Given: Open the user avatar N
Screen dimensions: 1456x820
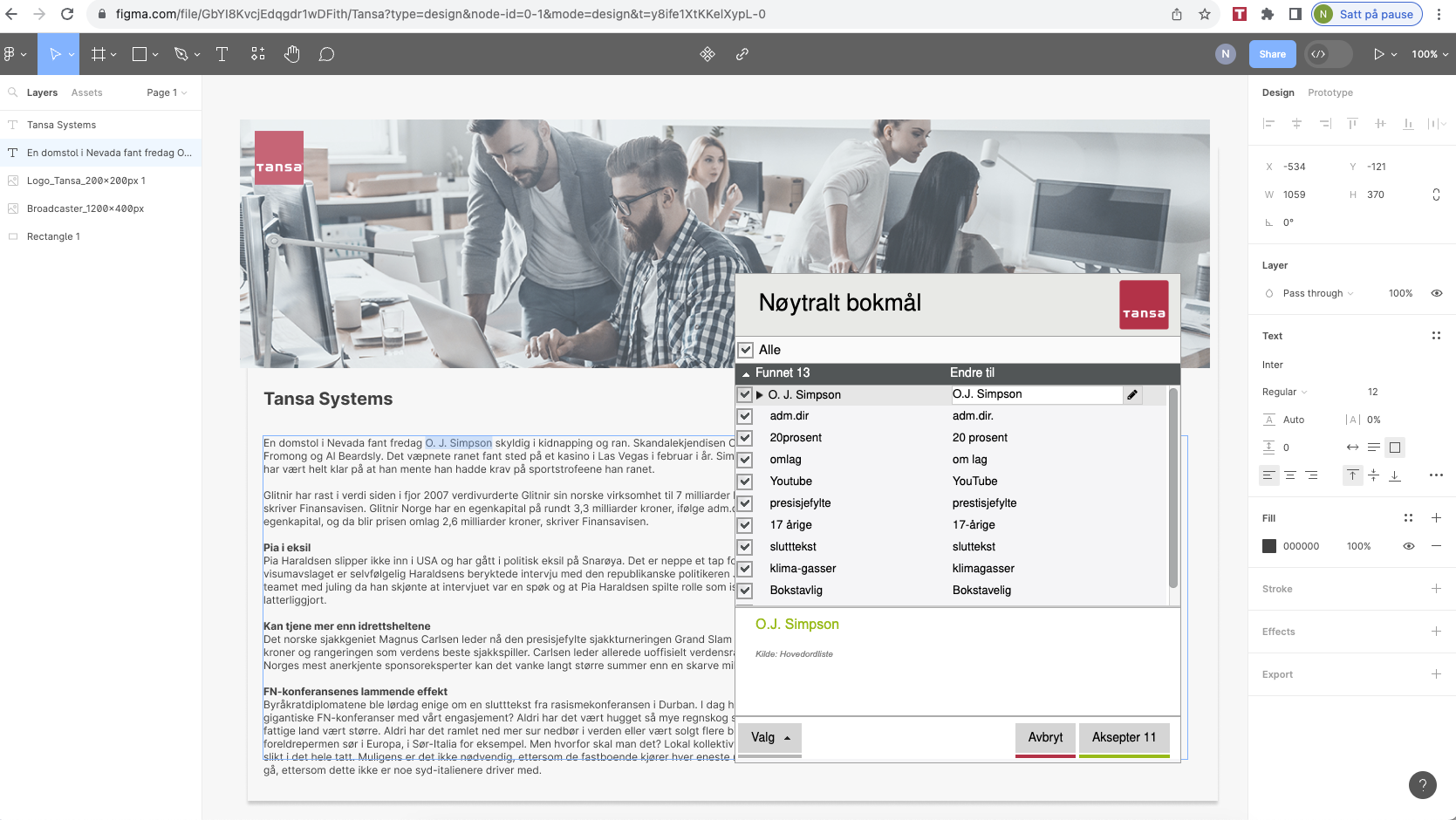Looking at the screenshot, I should [x=1226, y=54].
